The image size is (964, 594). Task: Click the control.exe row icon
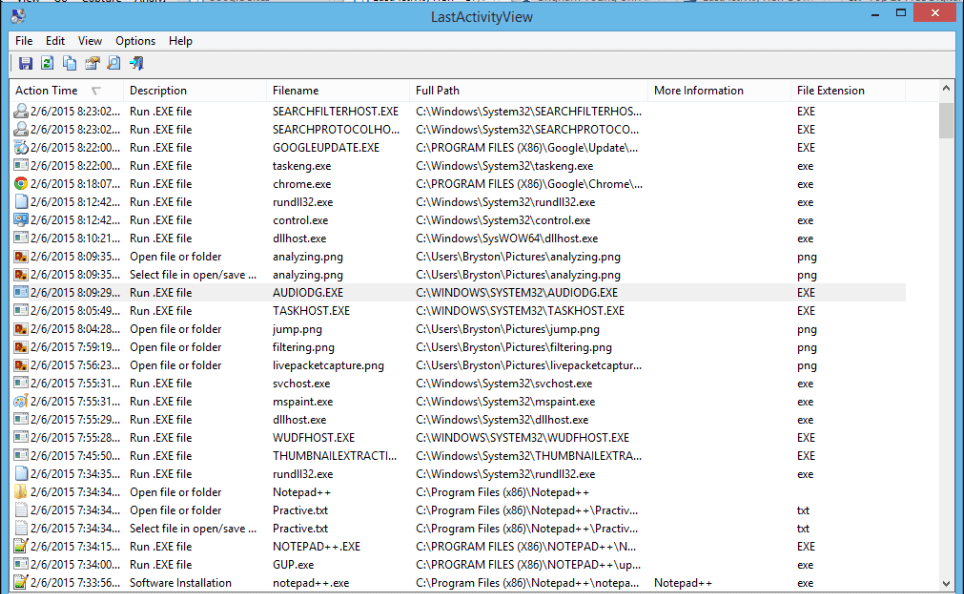click(x=21, y=220)
